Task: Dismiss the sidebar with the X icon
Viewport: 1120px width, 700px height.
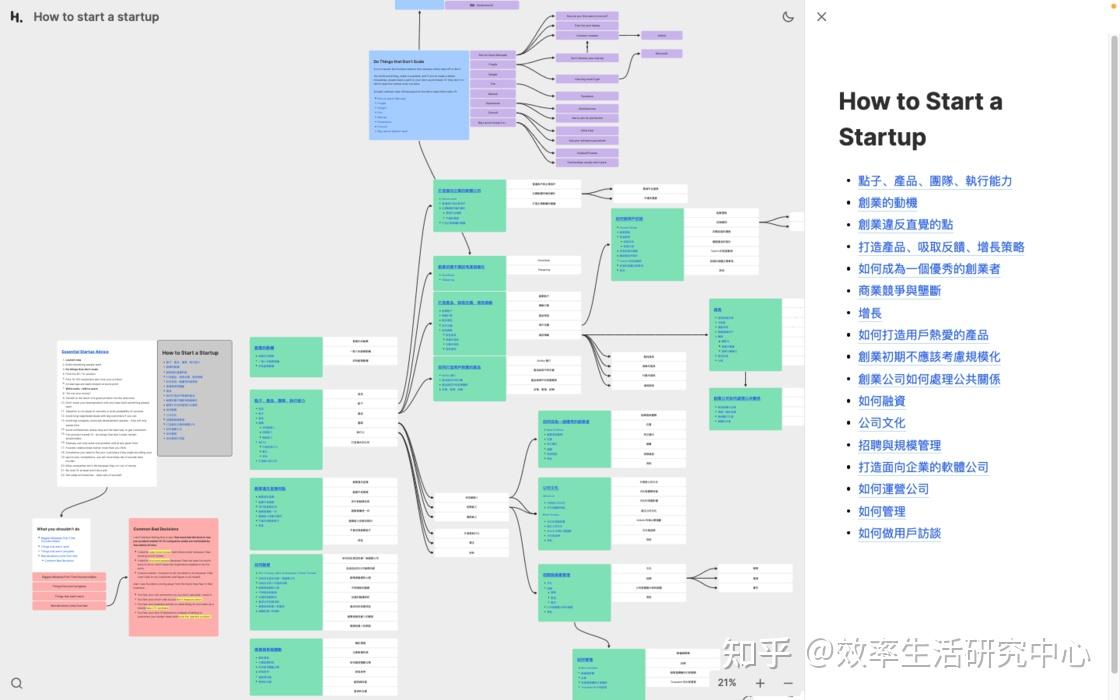Action: [820, 16]
